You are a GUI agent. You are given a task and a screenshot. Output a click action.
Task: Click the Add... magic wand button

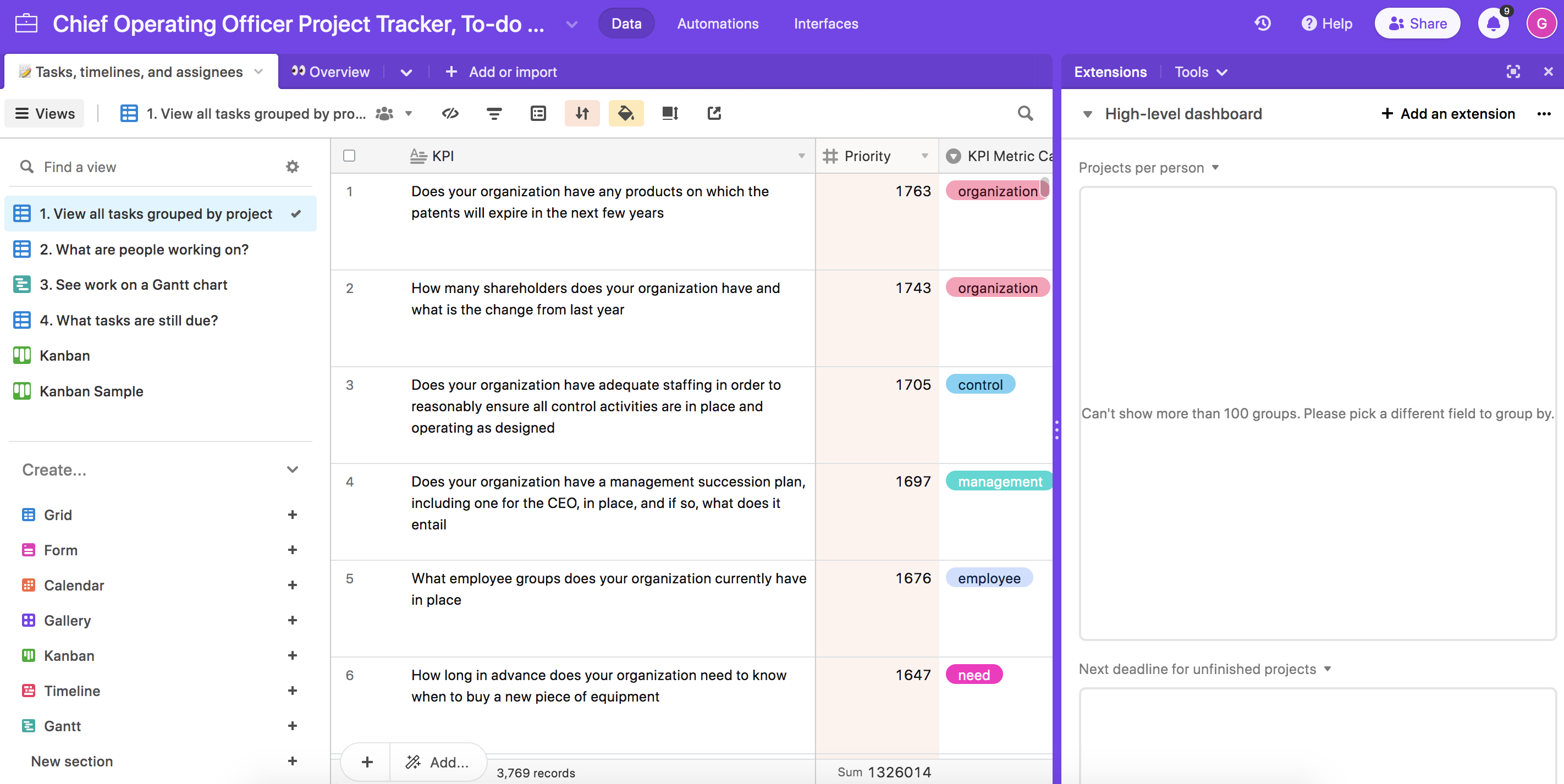click(437, 762)
